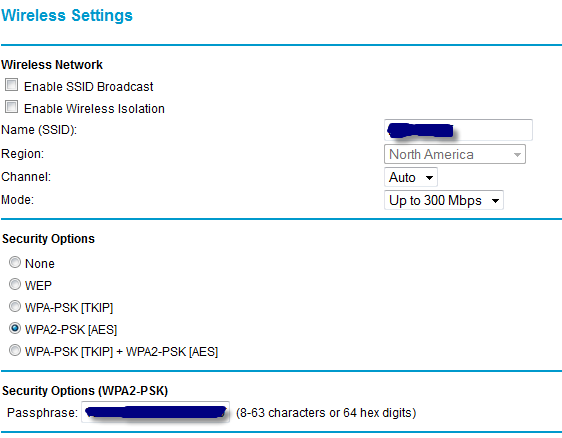This screenshot has width=562, height=438.
Task: Click the WPA2-PSK [AES] label text
Action: pos(71,330)
